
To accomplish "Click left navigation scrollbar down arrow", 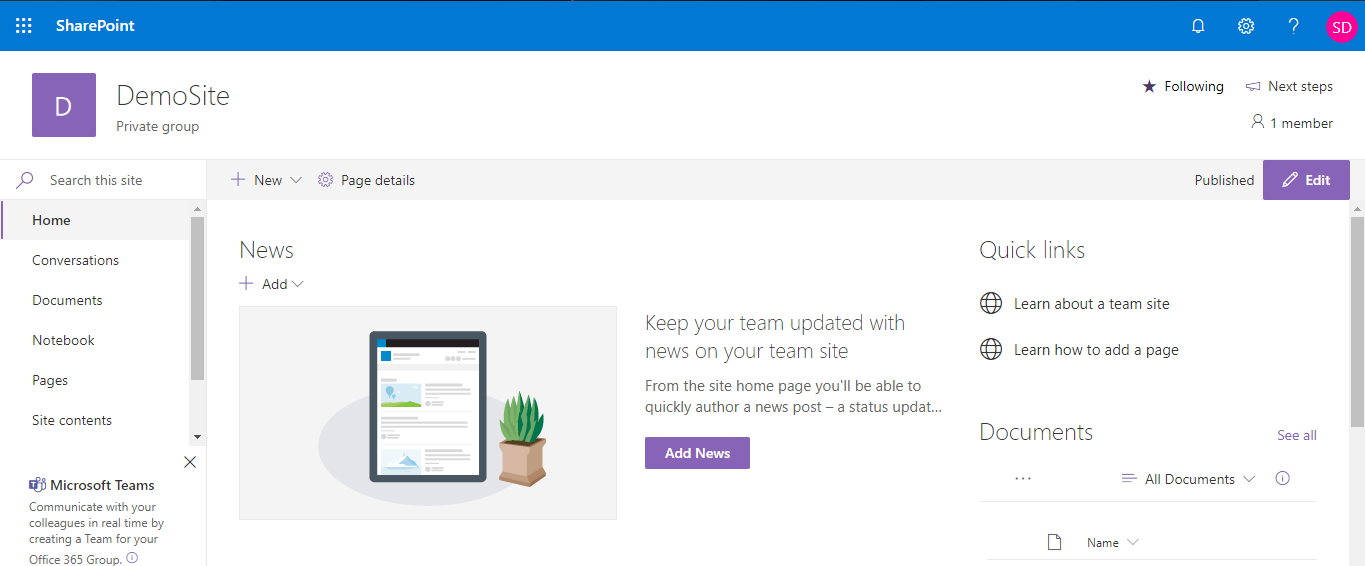I will pos(197,437).
